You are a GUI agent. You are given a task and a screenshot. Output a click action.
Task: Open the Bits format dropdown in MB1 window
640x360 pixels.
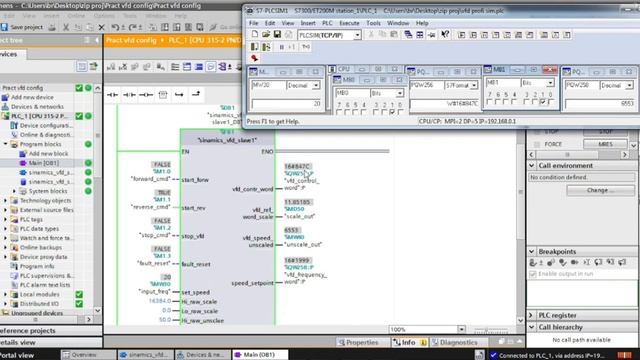551,83
